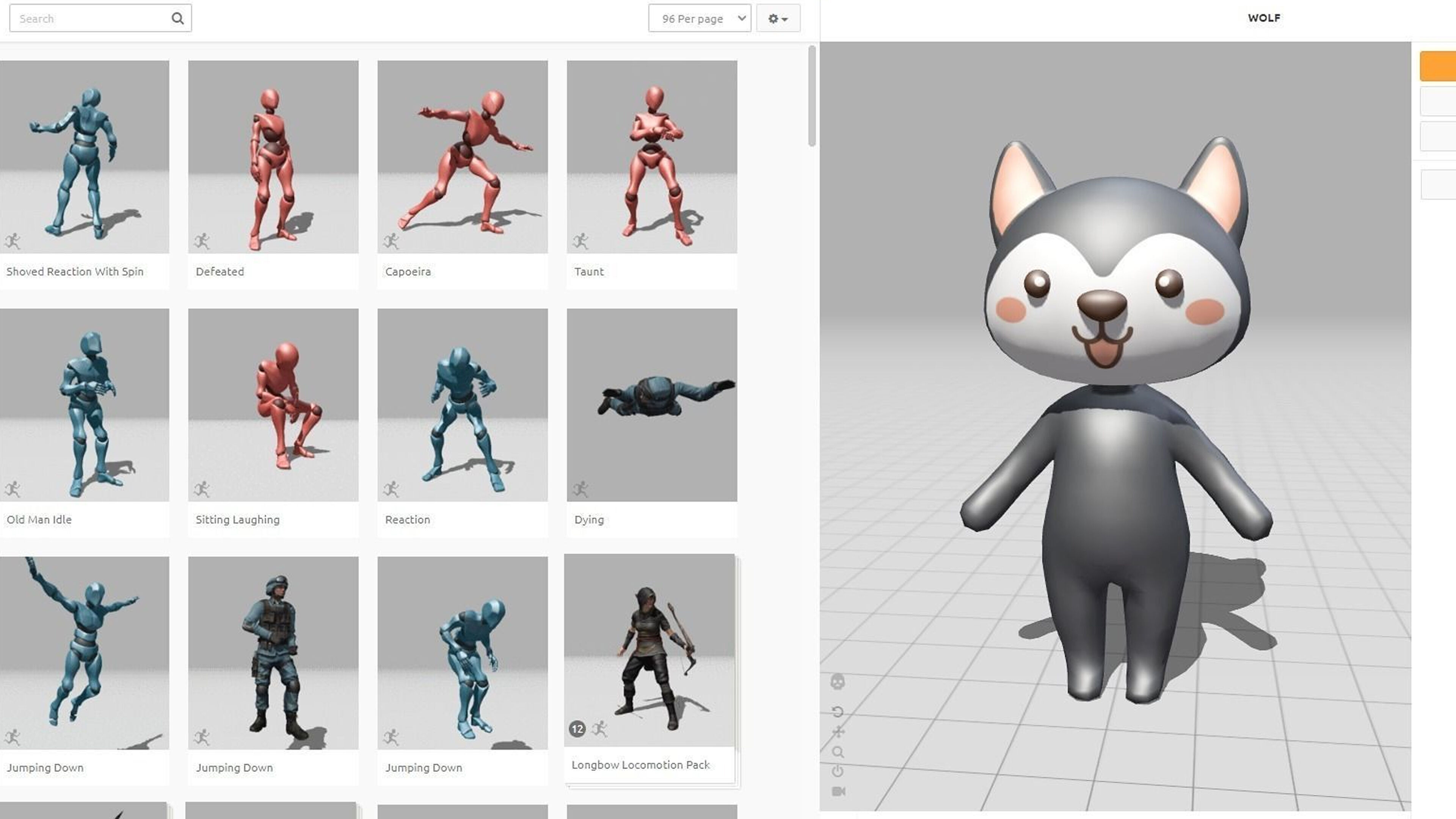Screen dimensions: 1456x819
Task: Open the gear settings dropdown
Action: tap(778, 18)
